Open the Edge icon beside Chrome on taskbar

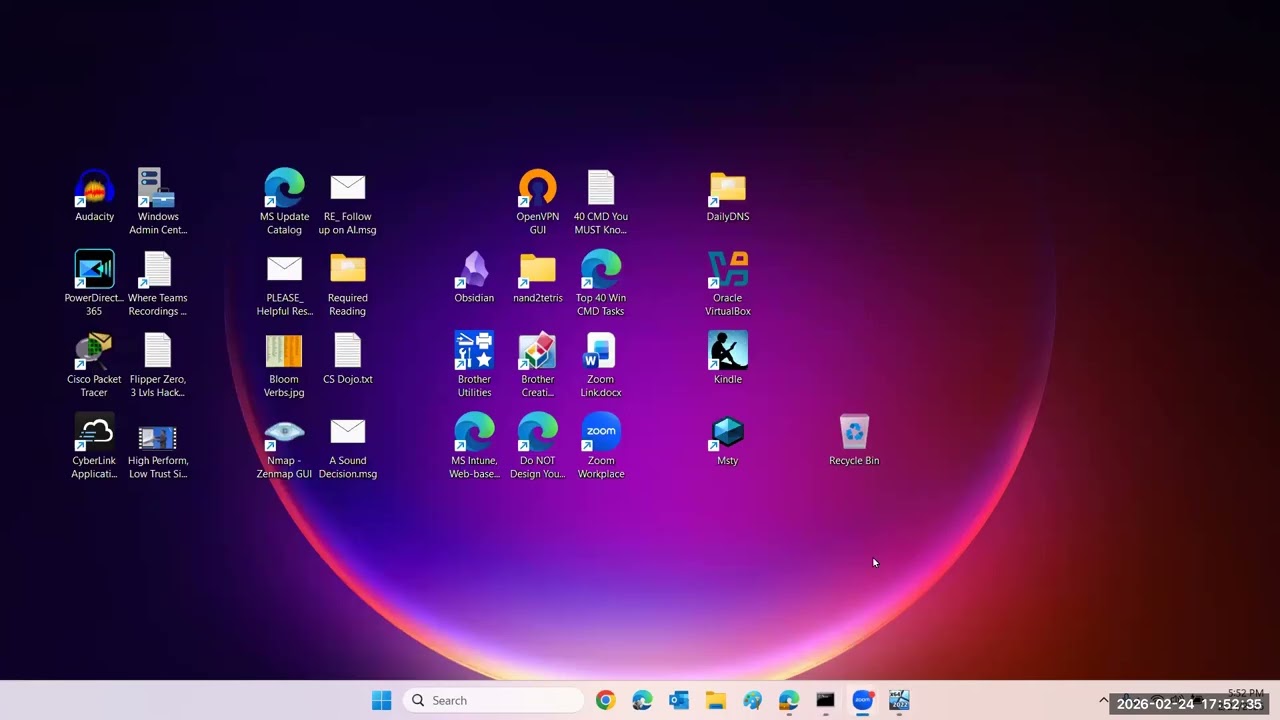click(642, 700)
